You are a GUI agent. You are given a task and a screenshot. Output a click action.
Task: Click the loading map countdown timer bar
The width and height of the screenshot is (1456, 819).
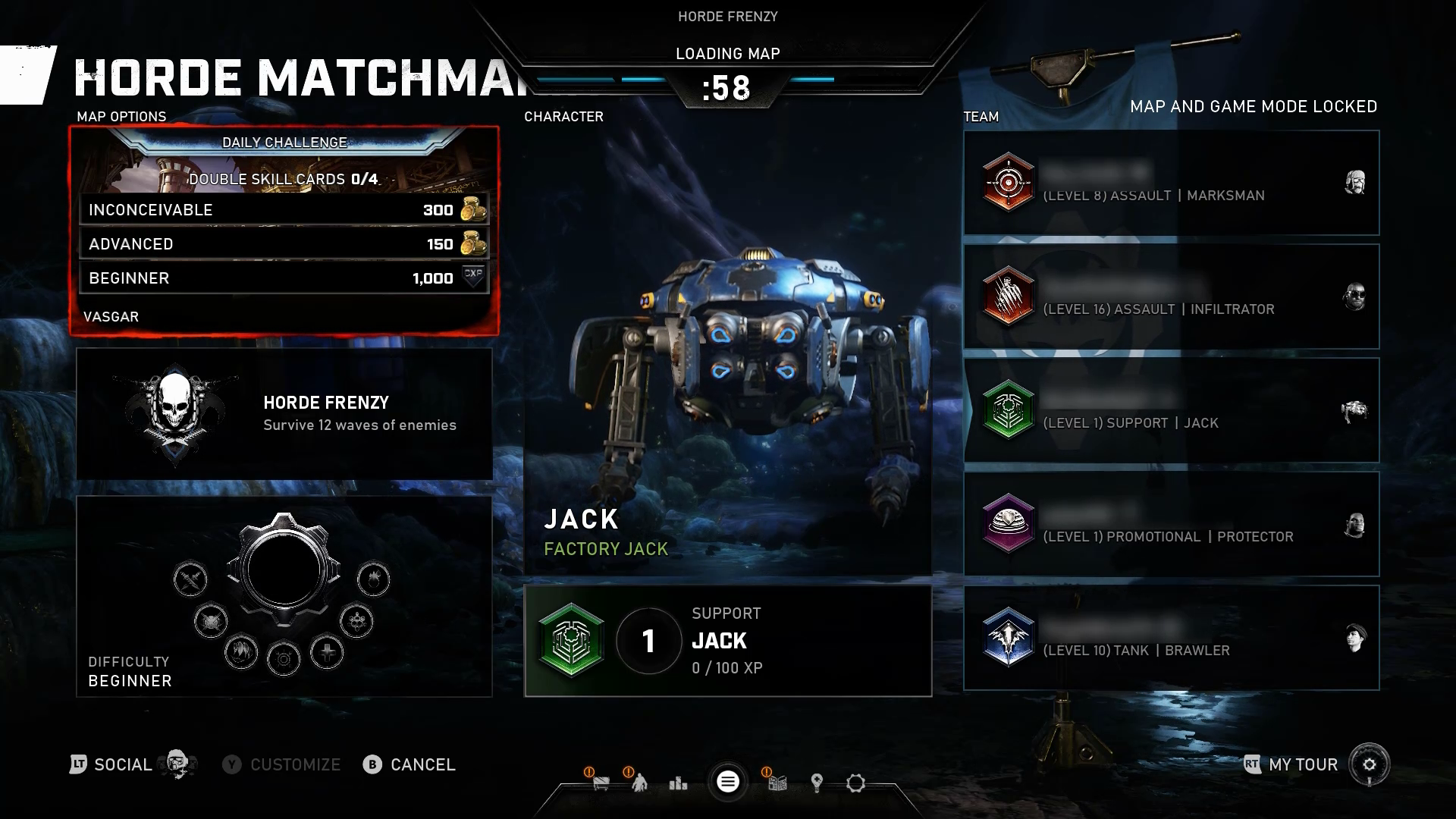(x=727, y=75)
